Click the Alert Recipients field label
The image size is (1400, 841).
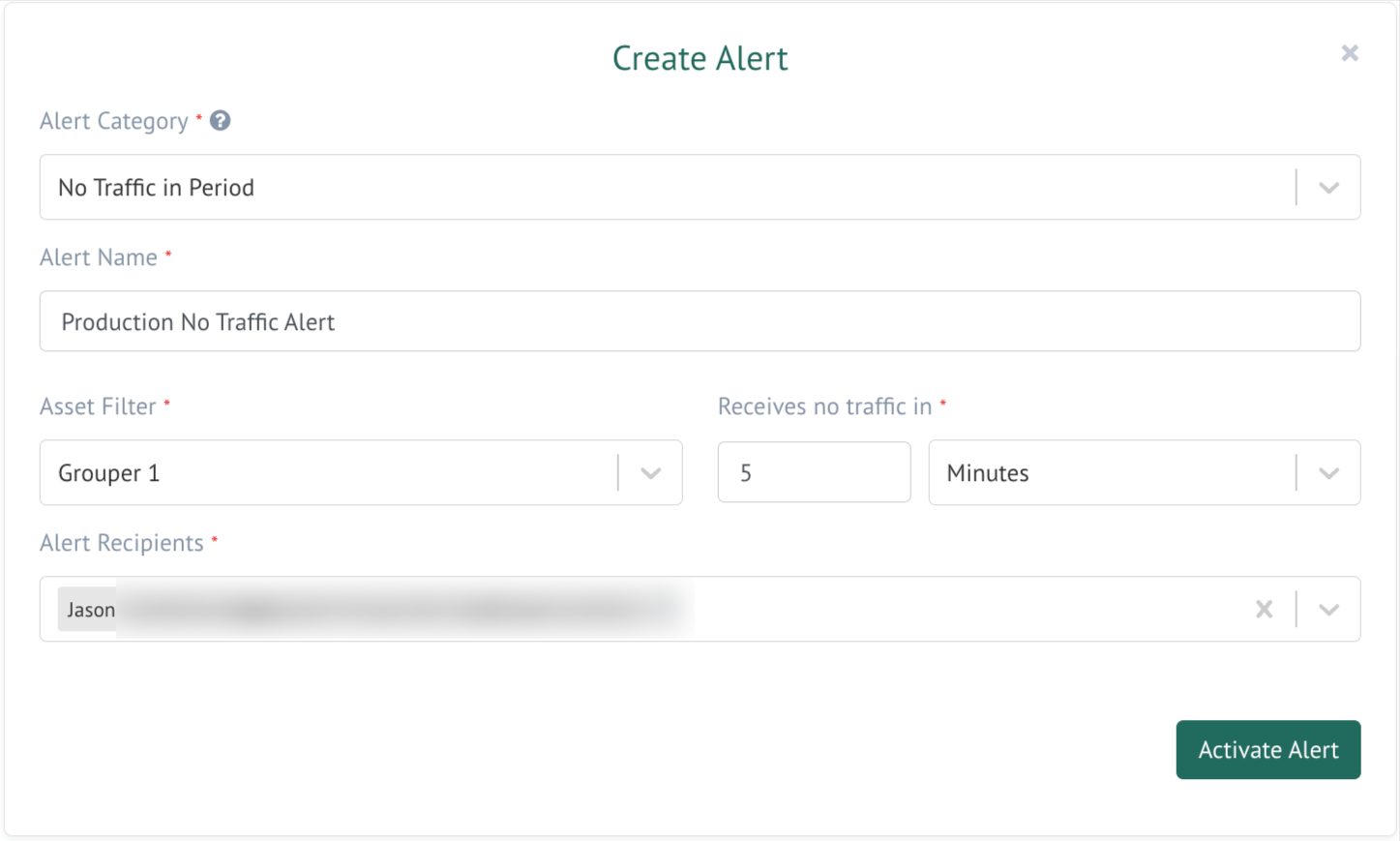pos(122,543)
